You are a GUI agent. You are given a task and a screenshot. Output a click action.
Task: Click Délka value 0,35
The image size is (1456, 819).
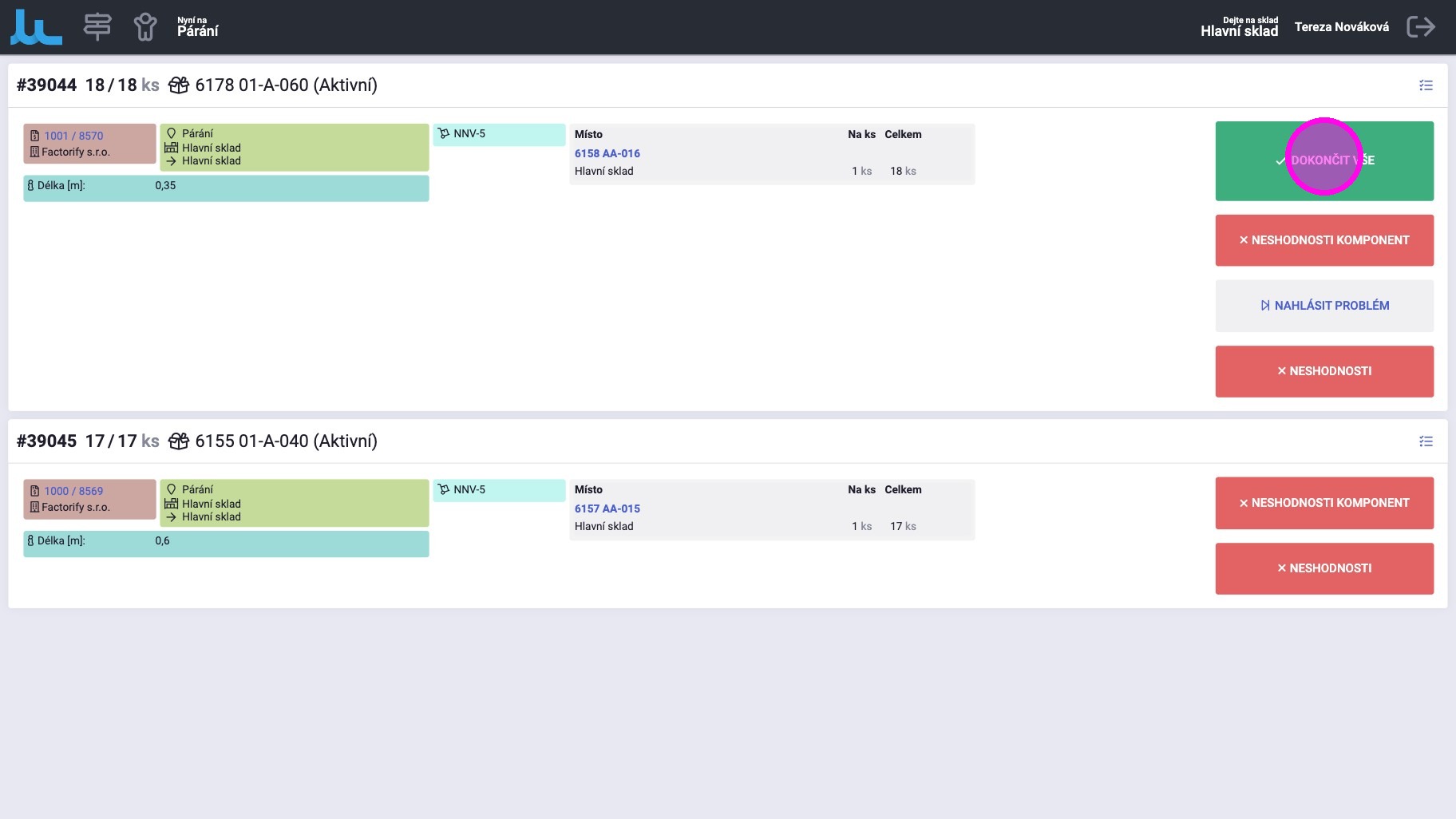point(165,185)
